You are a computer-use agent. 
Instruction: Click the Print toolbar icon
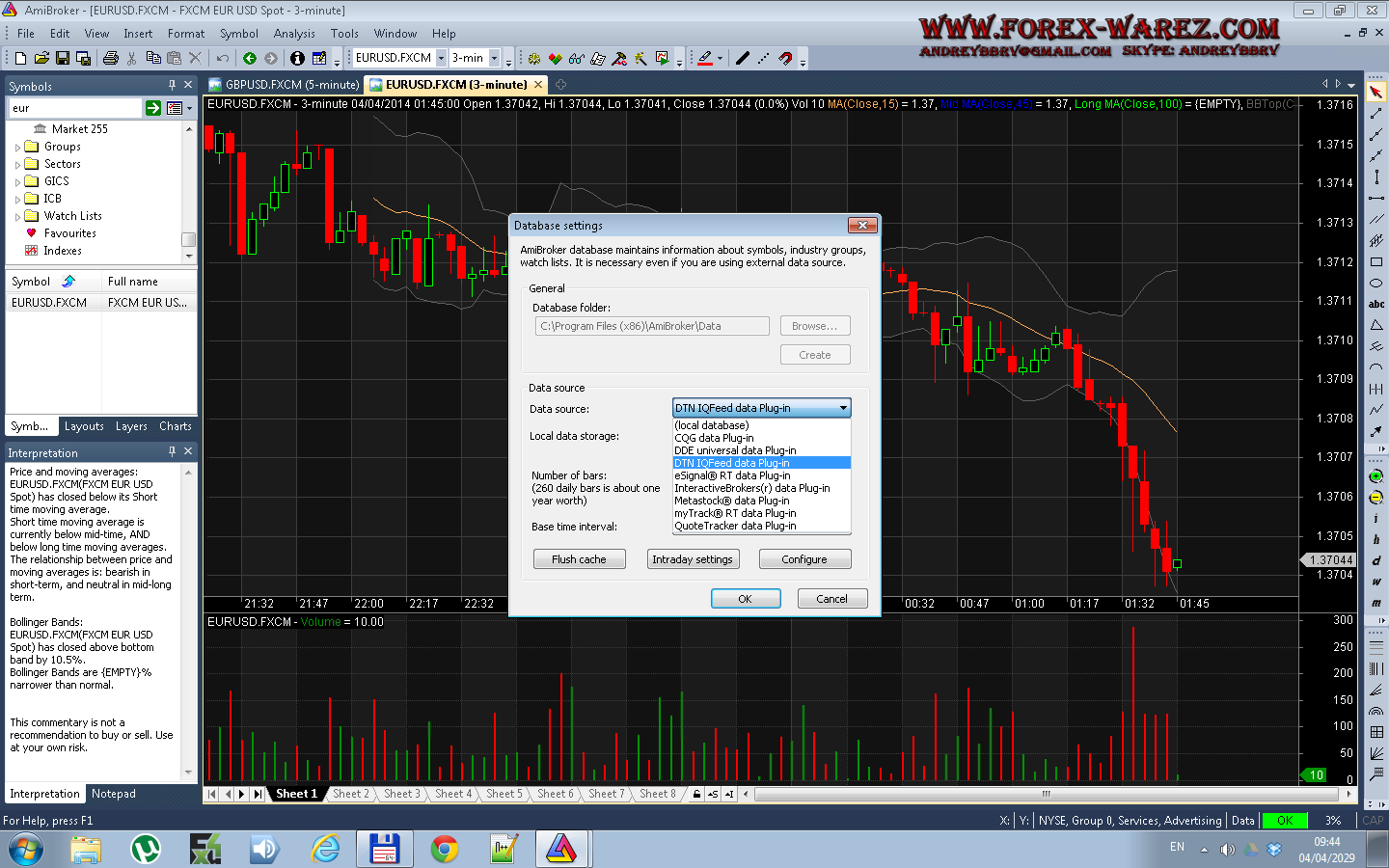(111, 58)
